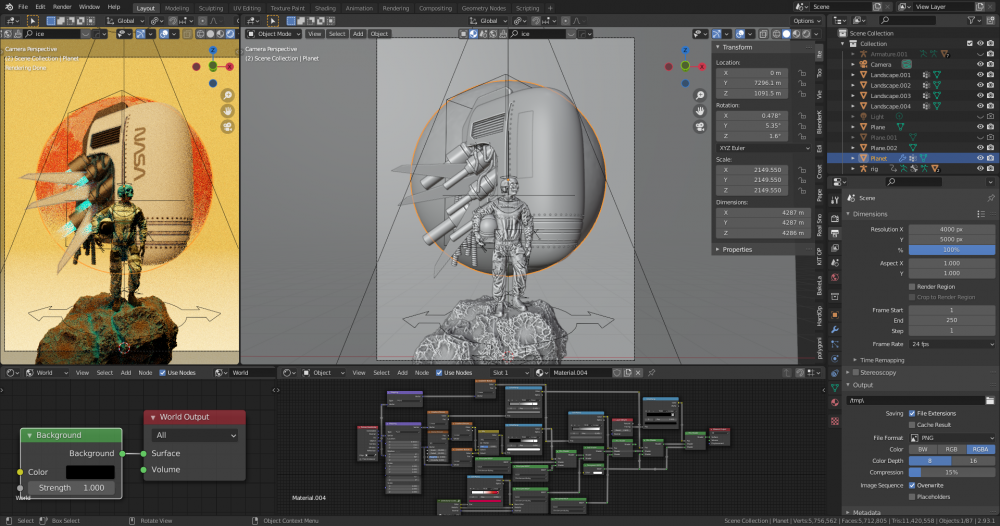The image size is (1000, 526).
Task: Open the View Layer properties tab icon
Action: (835, 248)
